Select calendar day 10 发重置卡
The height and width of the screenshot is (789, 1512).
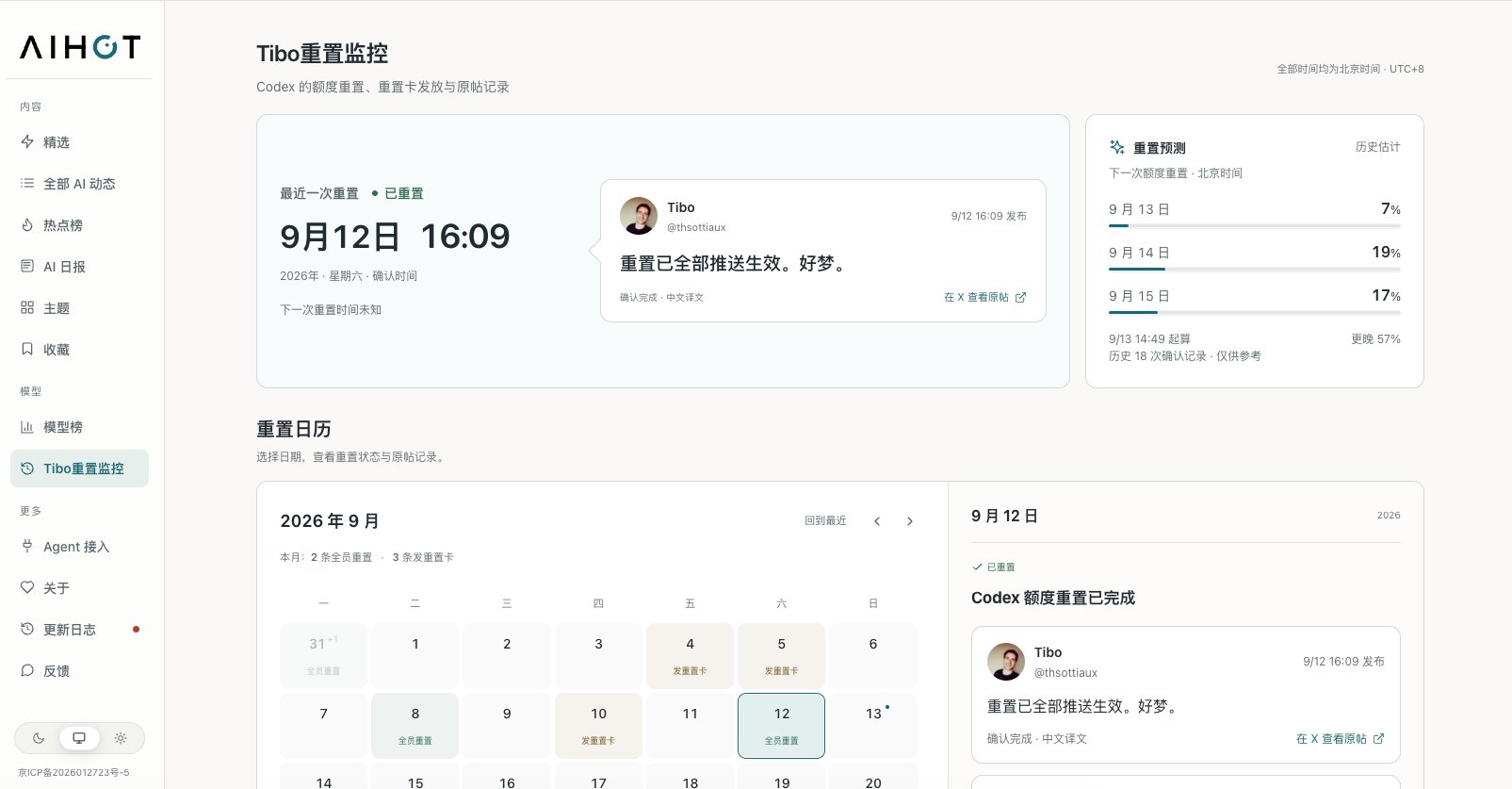[598, 726]
